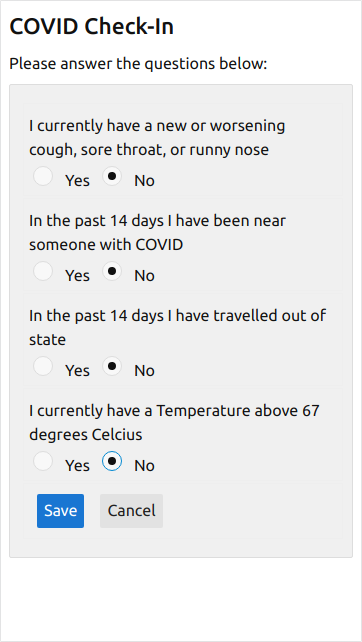The width and height of the screenshot is (362, 642).
Task: Click the COVID Check-In heading
Action: coord(92,27)
